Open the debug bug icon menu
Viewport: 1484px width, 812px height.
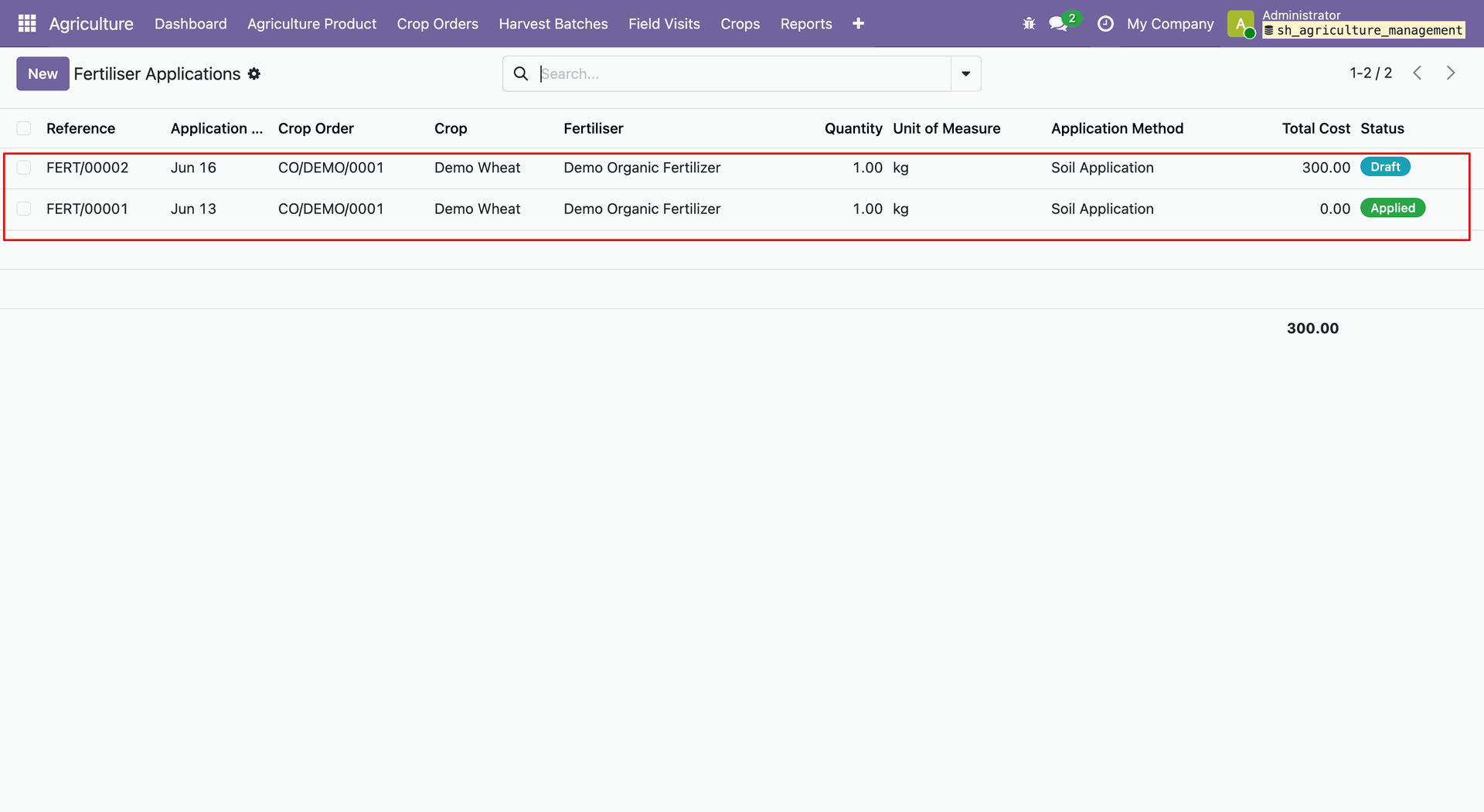click(x=1029, y=24)
